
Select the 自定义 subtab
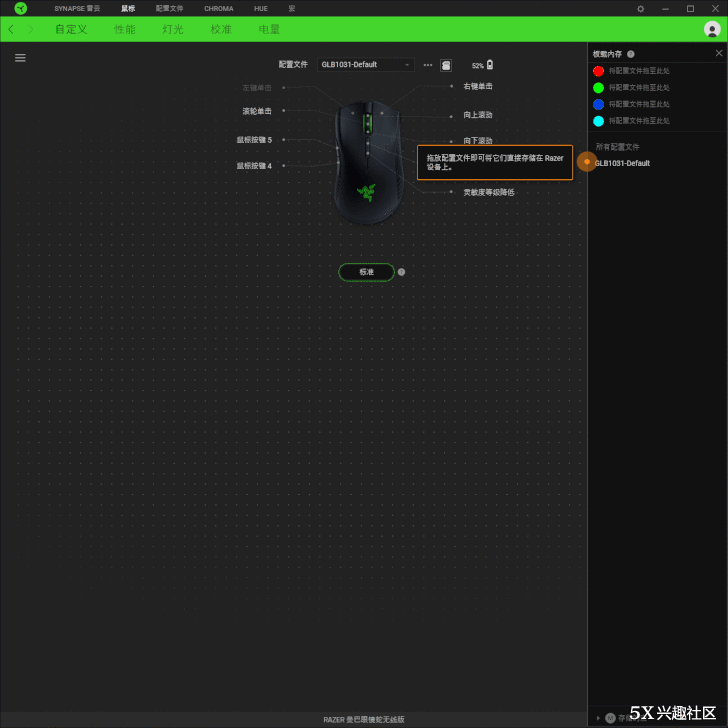pos(71,29)
